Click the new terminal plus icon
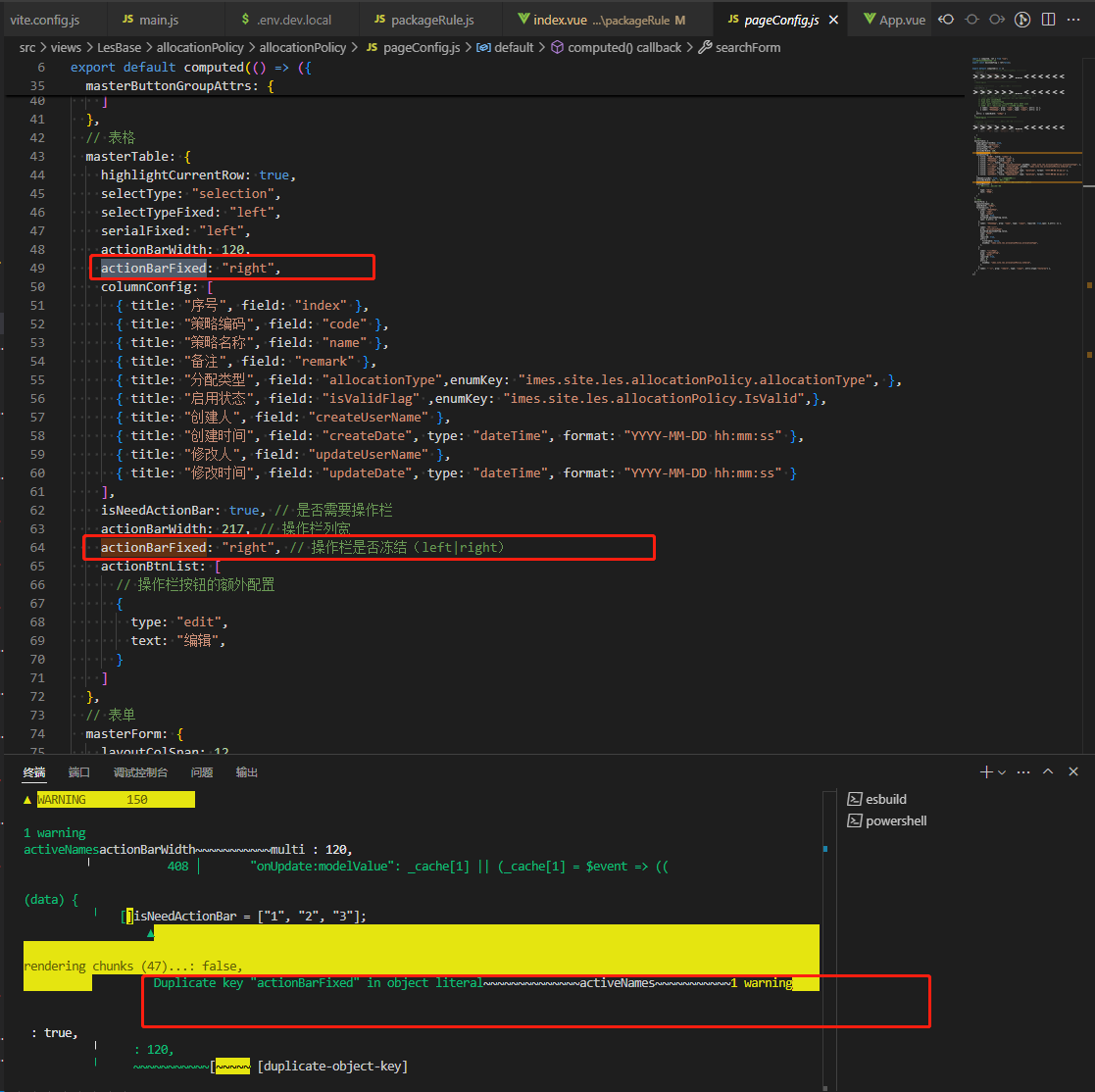 986,771
